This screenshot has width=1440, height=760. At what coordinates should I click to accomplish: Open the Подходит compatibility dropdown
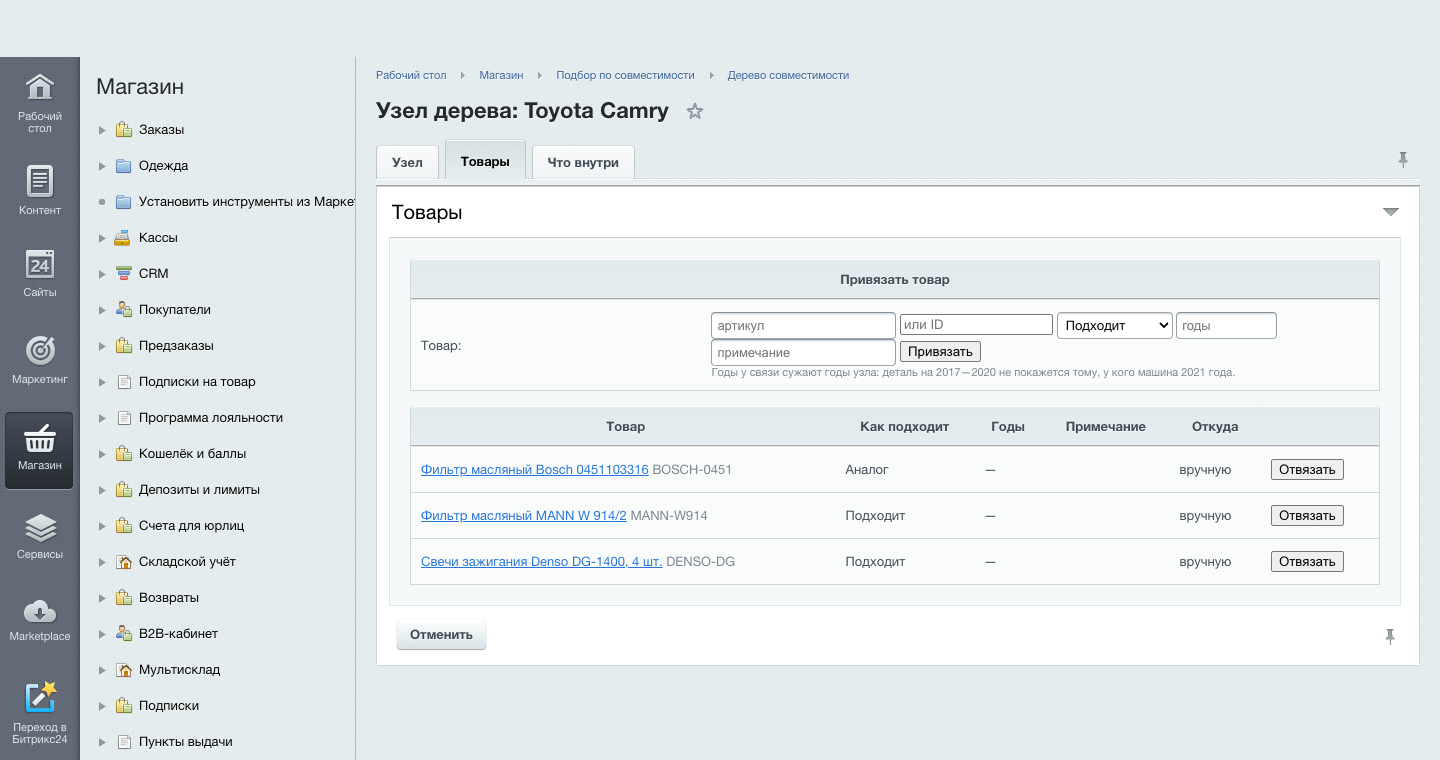coord(1115,325)
